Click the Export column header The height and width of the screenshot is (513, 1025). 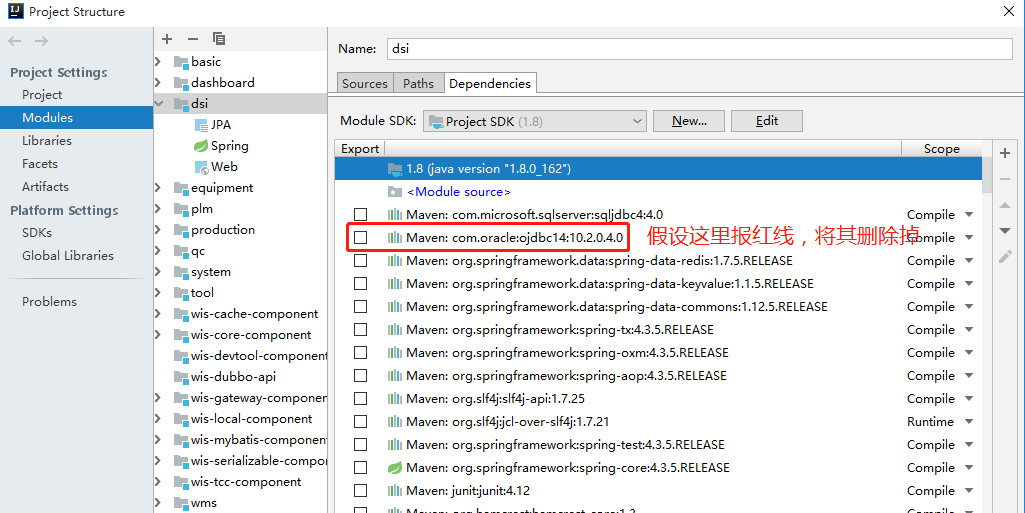[x=360, y=149]
